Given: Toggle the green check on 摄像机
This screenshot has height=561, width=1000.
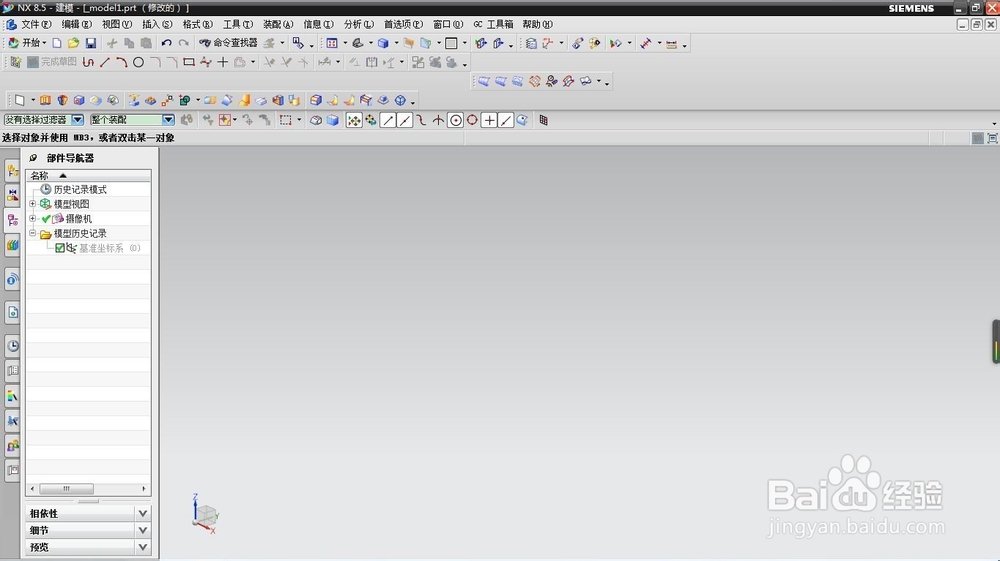Looking at the screenshot, I should pyautogui.click(x=46, y=219).
